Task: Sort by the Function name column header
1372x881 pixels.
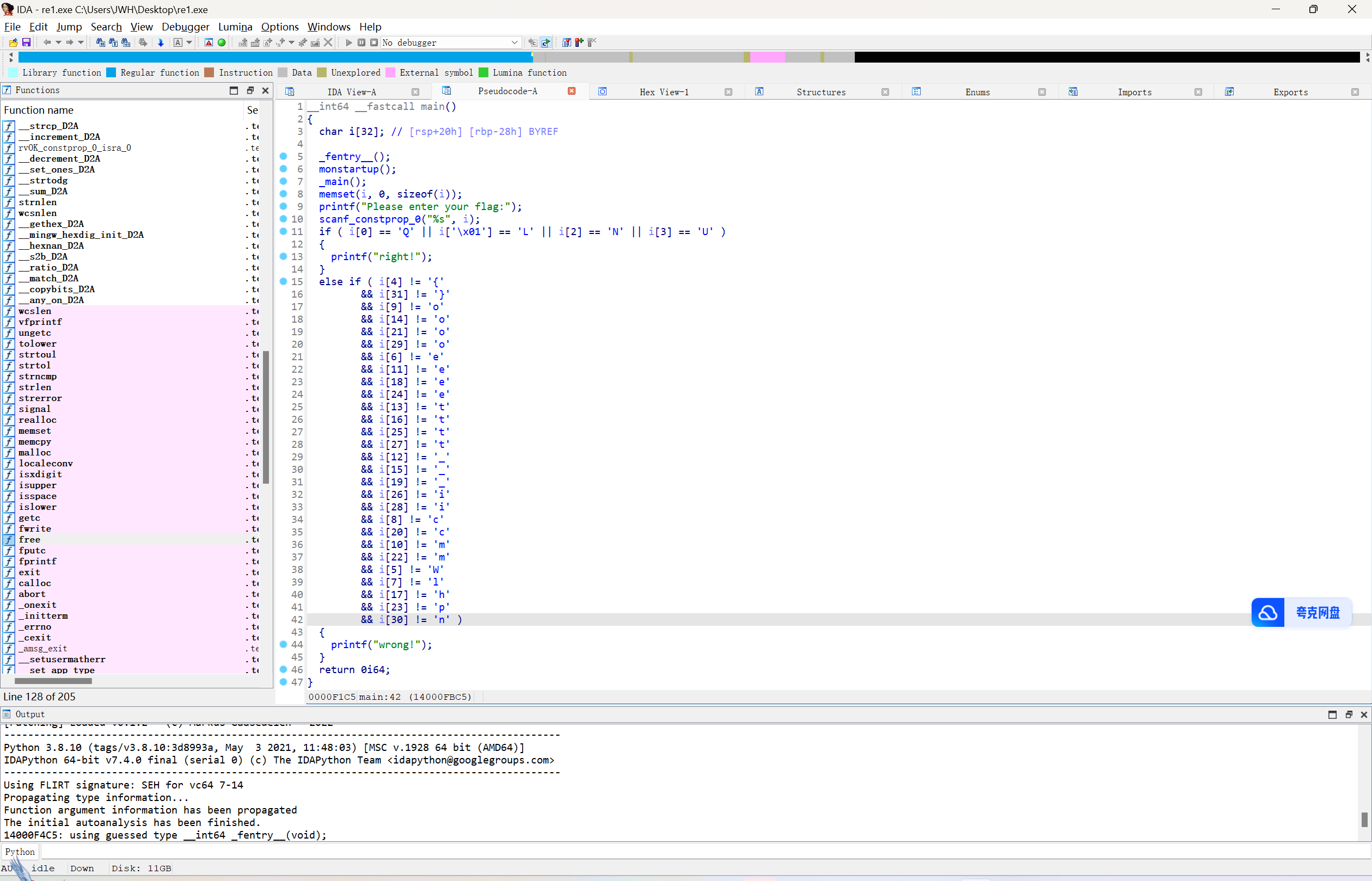Action: pos(123,110)
